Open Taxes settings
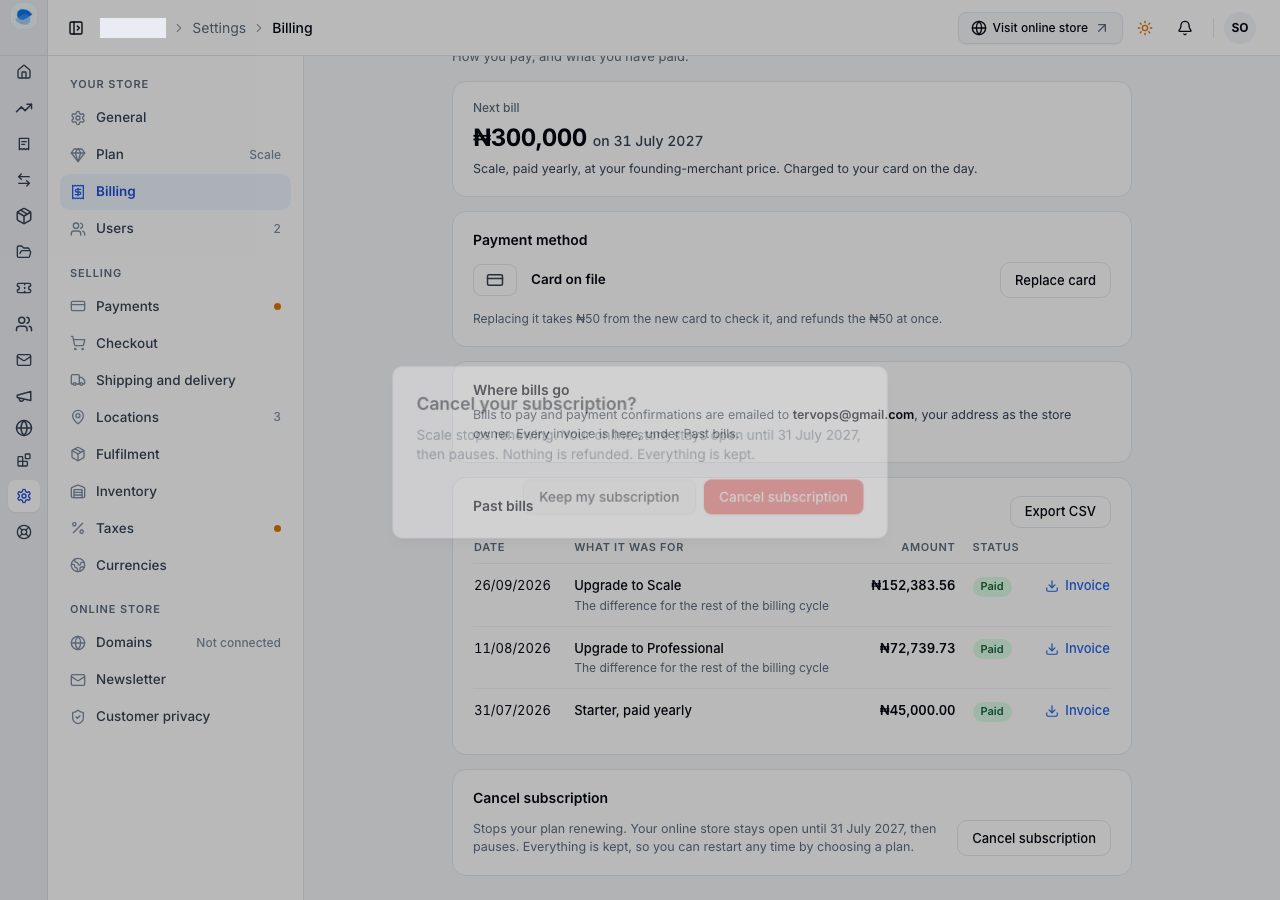This screenshot has width=1280, height=900. pyautogui.click(x=175, y=529)
